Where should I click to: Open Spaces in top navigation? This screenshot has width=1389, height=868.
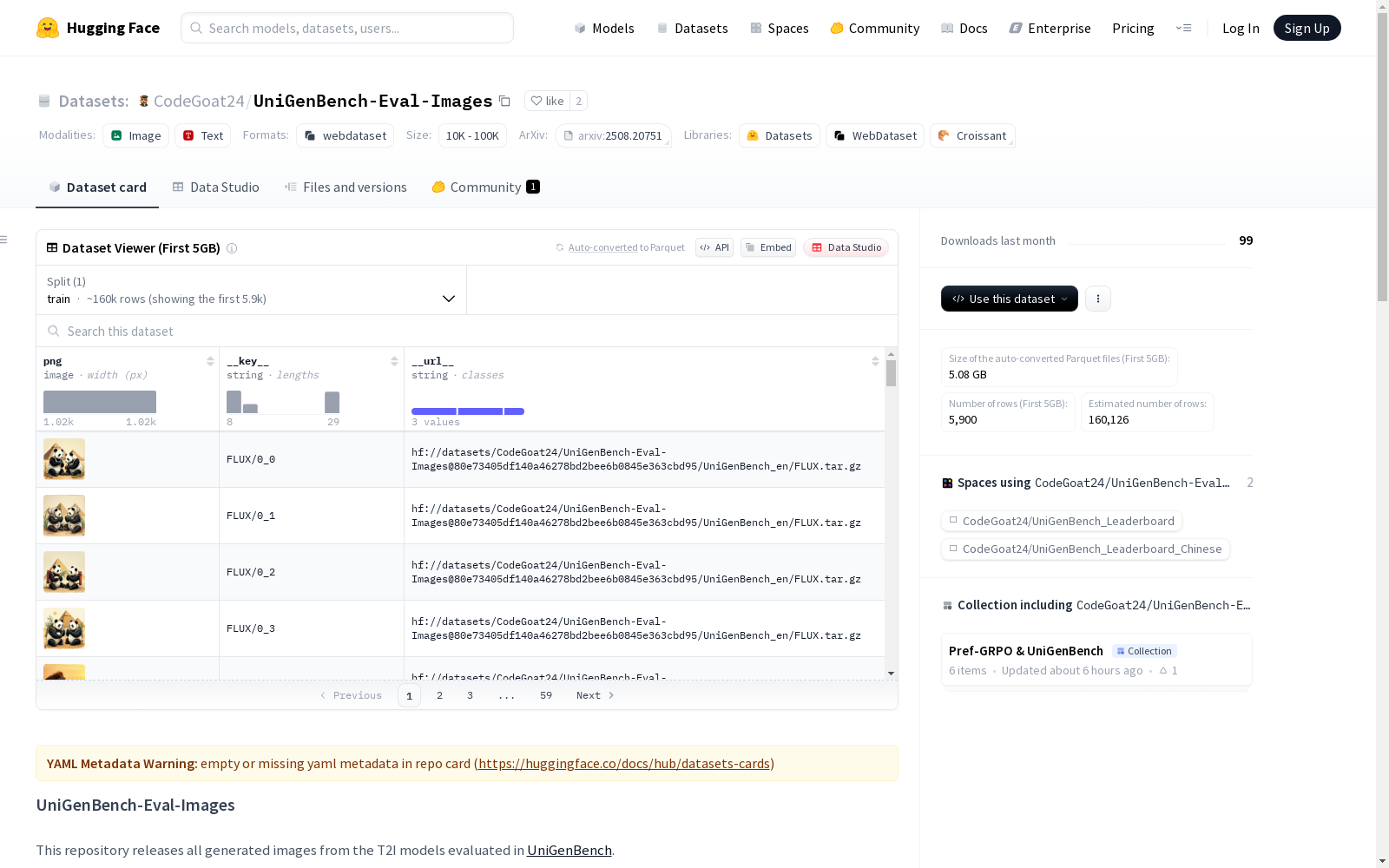coord(780,28)
